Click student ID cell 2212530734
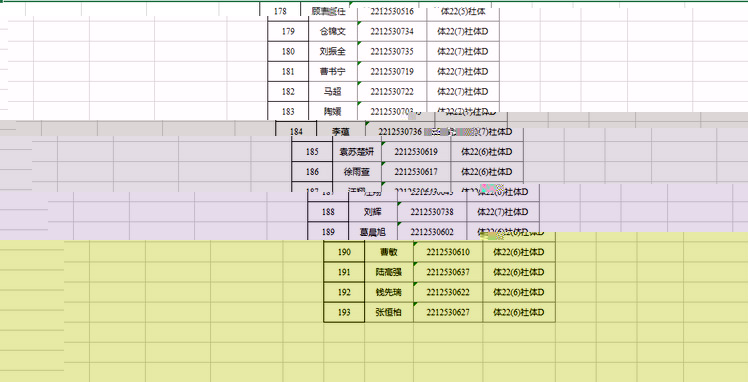The width and height of the screenshot is (748, 382). pos(392,31)
